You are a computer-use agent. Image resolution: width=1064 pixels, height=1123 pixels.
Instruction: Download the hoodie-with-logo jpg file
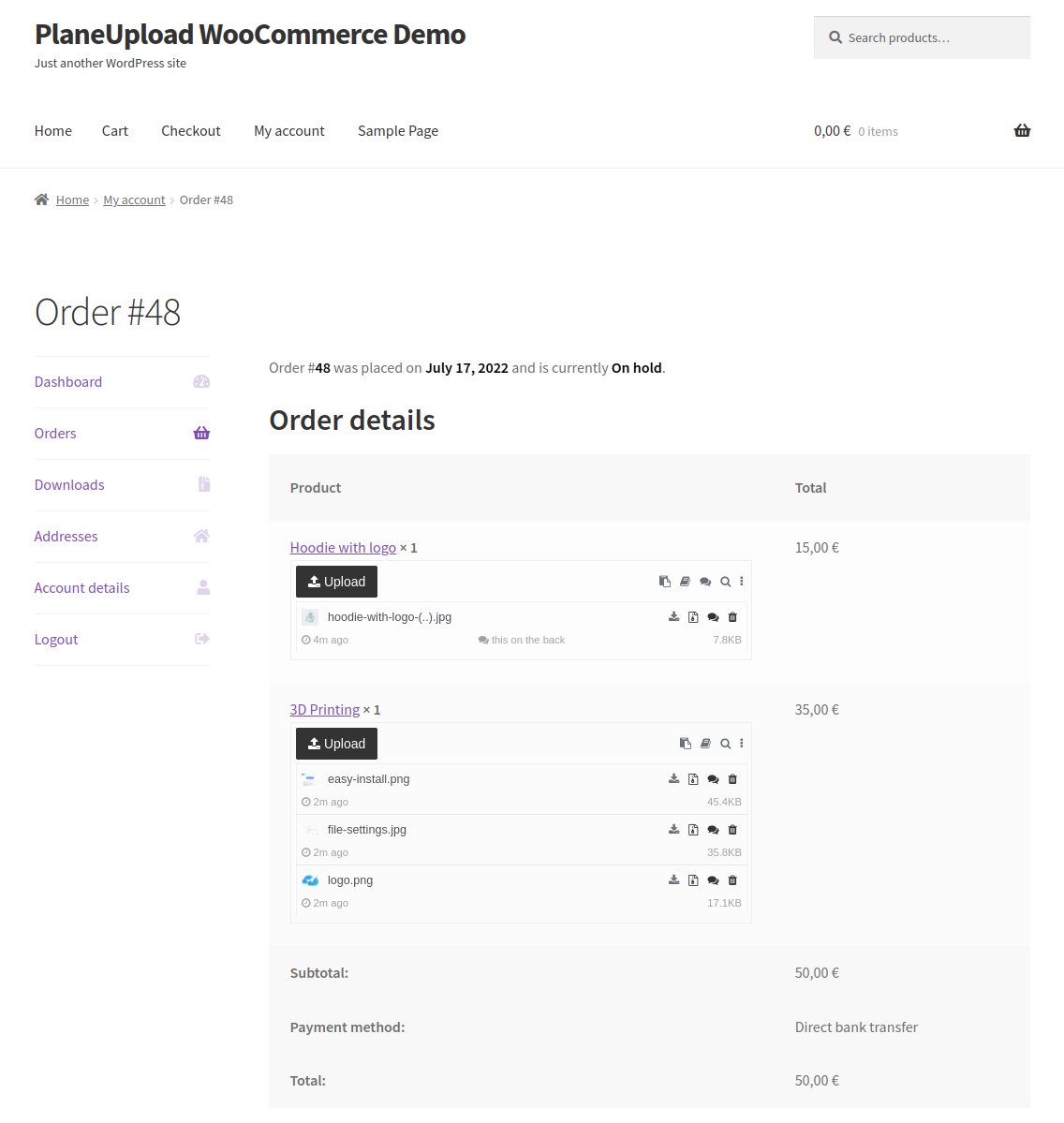(x=673, y=617)
